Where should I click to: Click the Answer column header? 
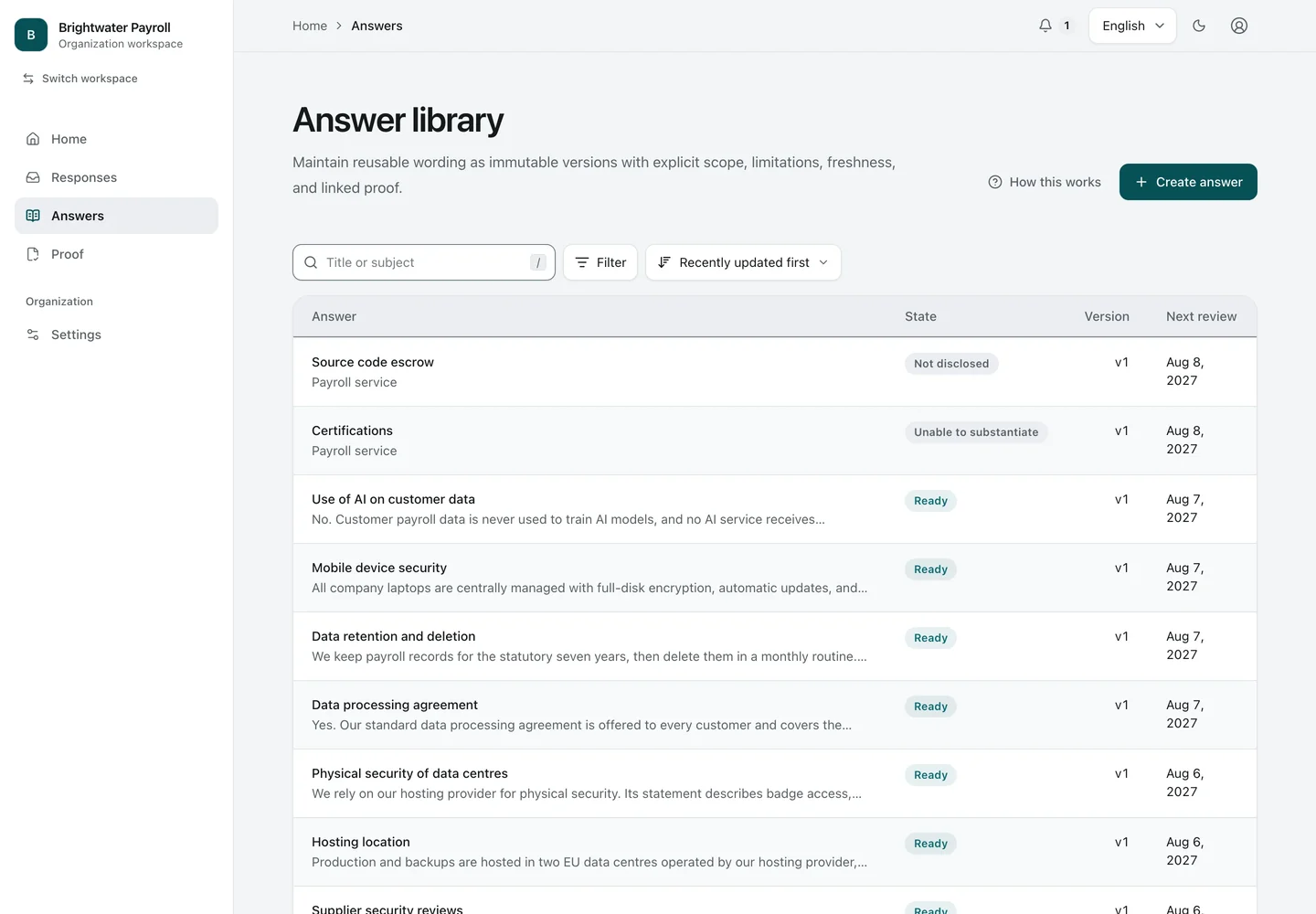(334, 316)
